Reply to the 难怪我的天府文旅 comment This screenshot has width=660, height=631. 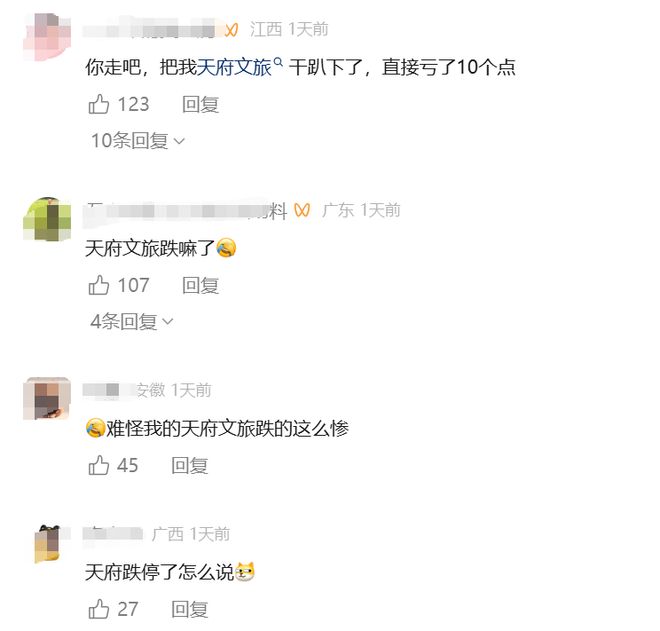point(189,466)
